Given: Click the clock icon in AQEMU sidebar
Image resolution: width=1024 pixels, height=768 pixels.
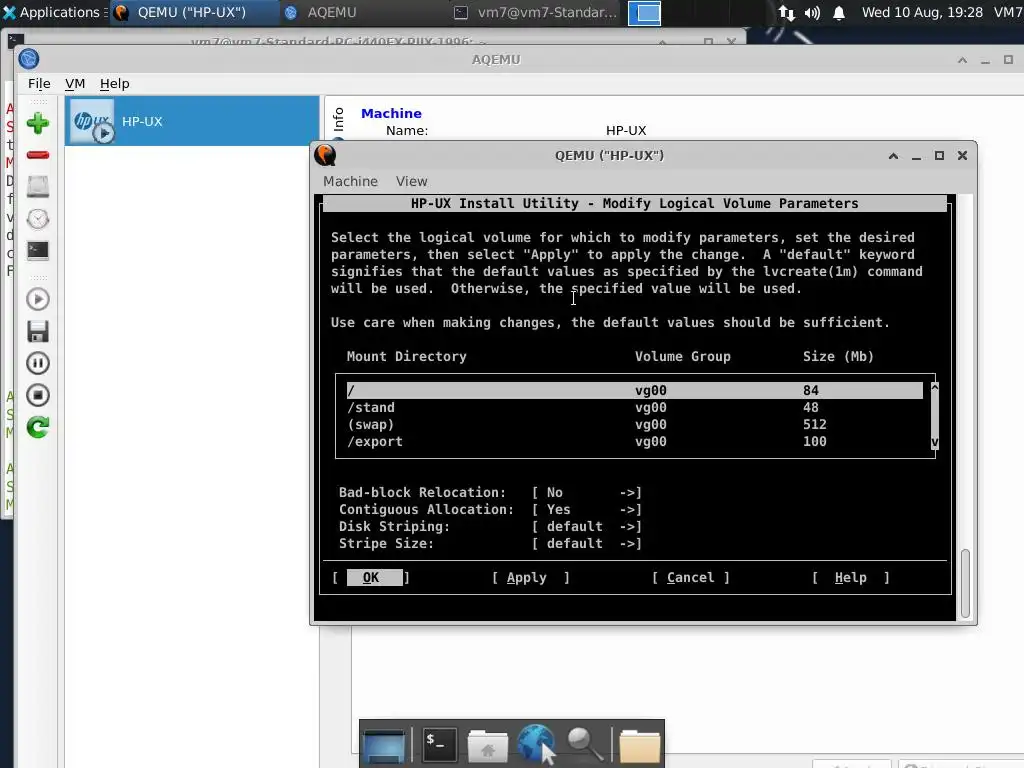Looking at the screenshot, I should pyautogui.click(x=38, y=219).
